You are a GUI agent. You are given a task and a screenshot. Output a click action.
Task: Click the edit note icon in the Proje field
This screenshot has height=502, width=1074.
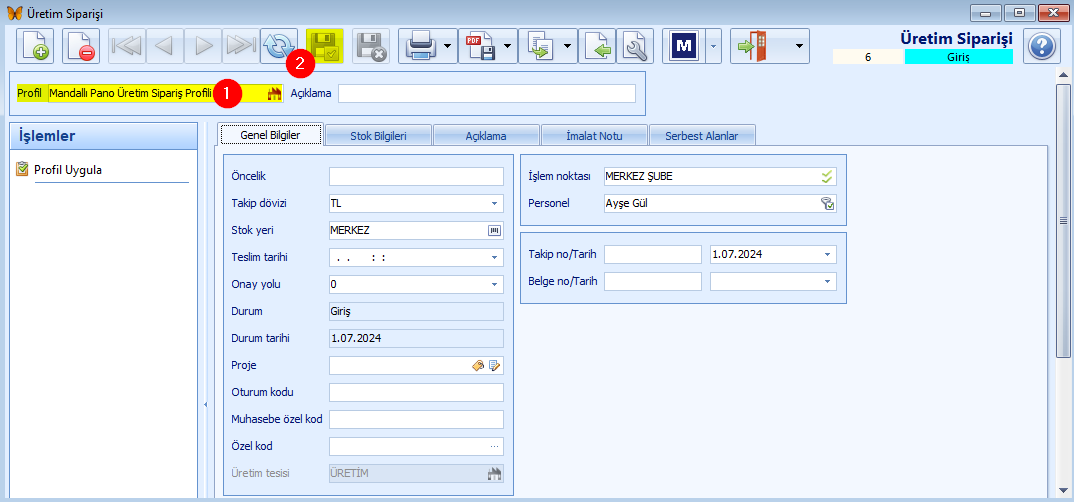tap(495, 366)
